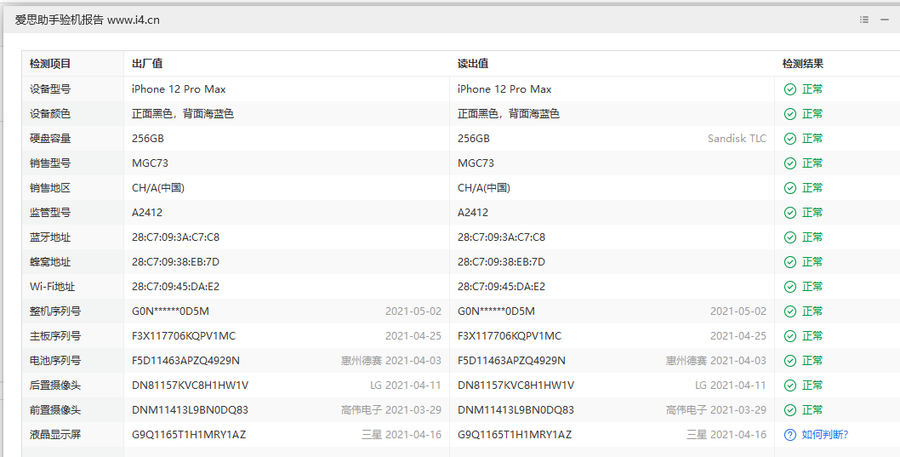Click the Sandisk TLC storage note
The image size is (900, 457).
[736, 138]
